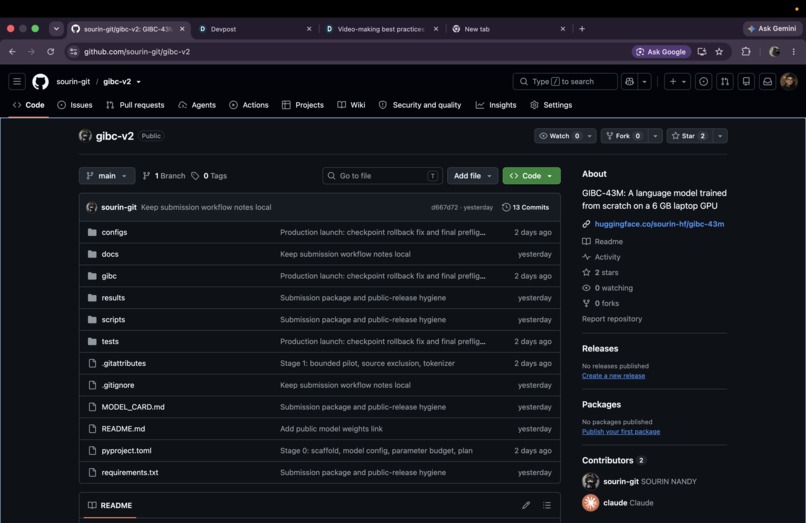
Task: Open Chrome three-dot menu
Action: click(794, 51)
